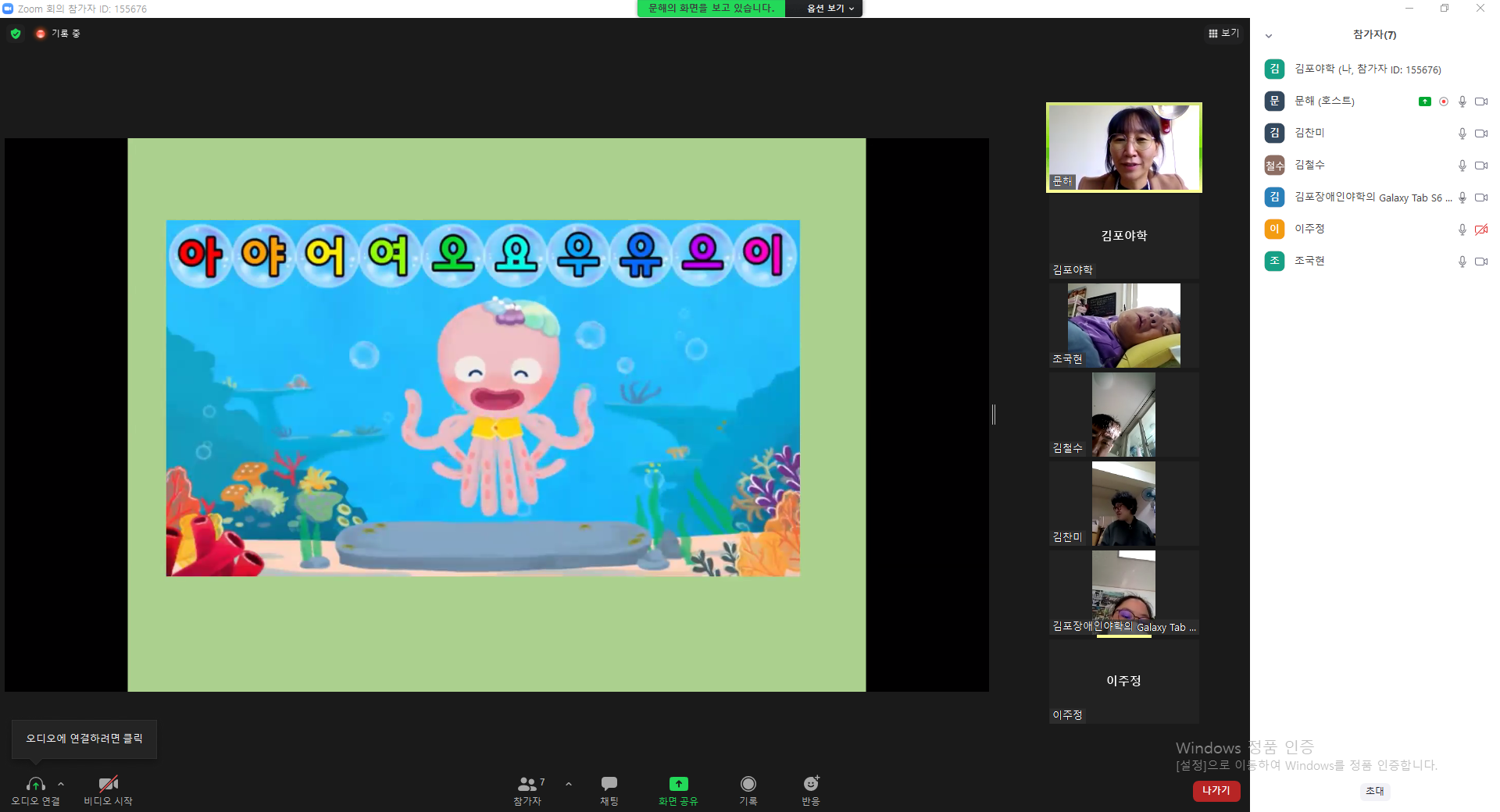This screenshot has width=1500, height=812.
Task: Click the green encryption shield icon
Action: [16, 34]
